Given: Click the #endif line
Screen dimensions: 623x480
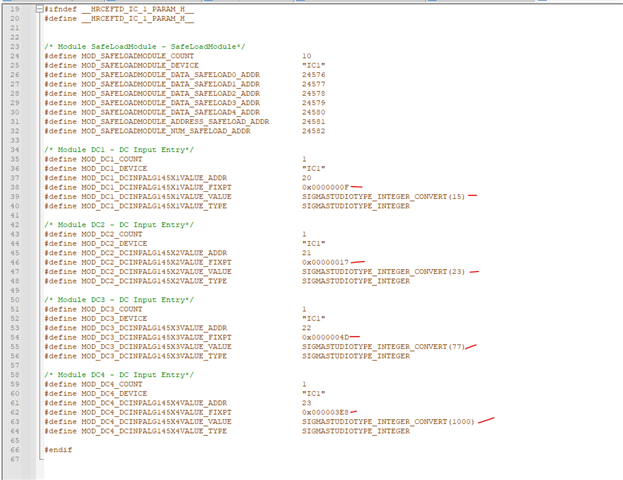Looking at the screenshot, I should coord(58,450).
